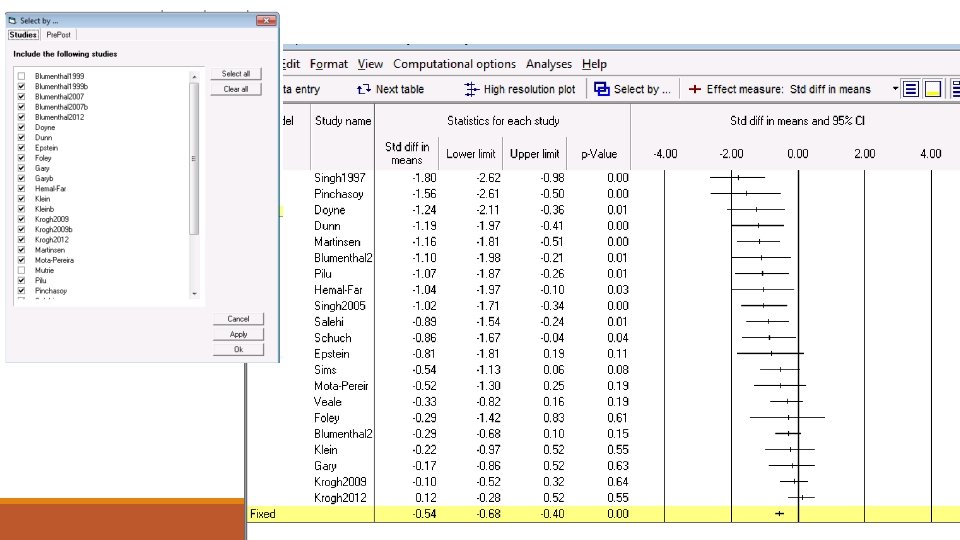
Task: Switch to the Studies tab
Action: tap(23, 35)
